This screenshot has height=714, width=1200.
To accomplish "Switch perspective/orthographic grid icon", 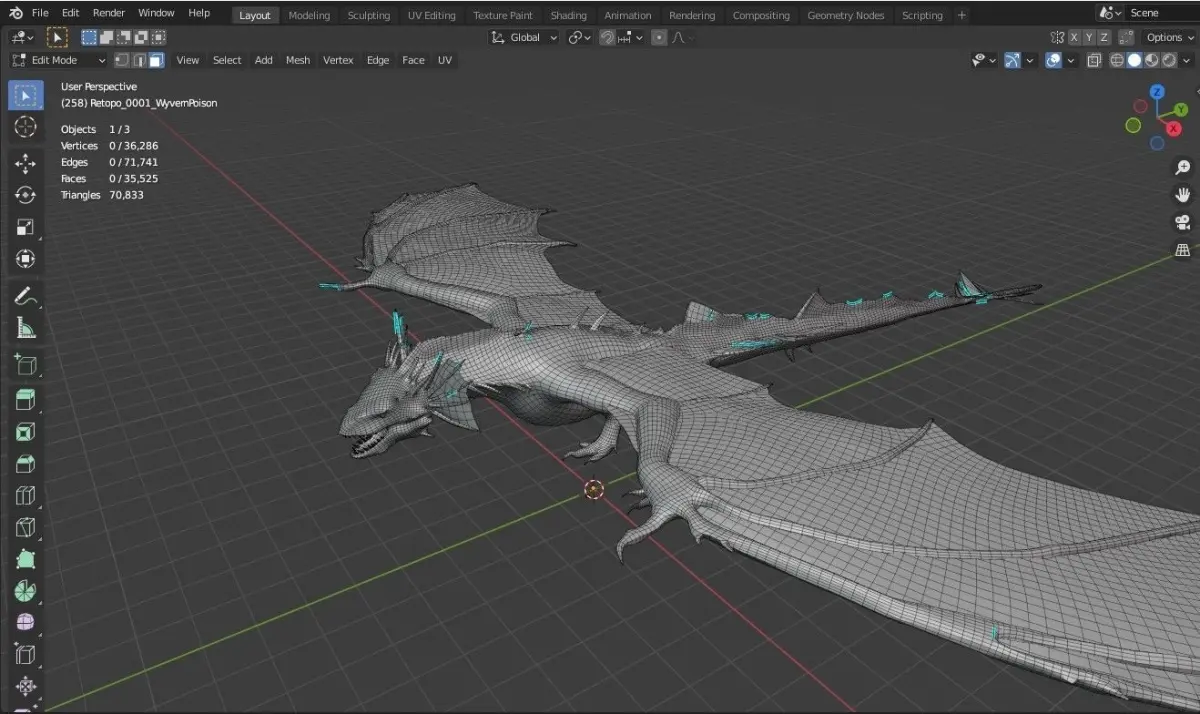I will coord(1183,250).
